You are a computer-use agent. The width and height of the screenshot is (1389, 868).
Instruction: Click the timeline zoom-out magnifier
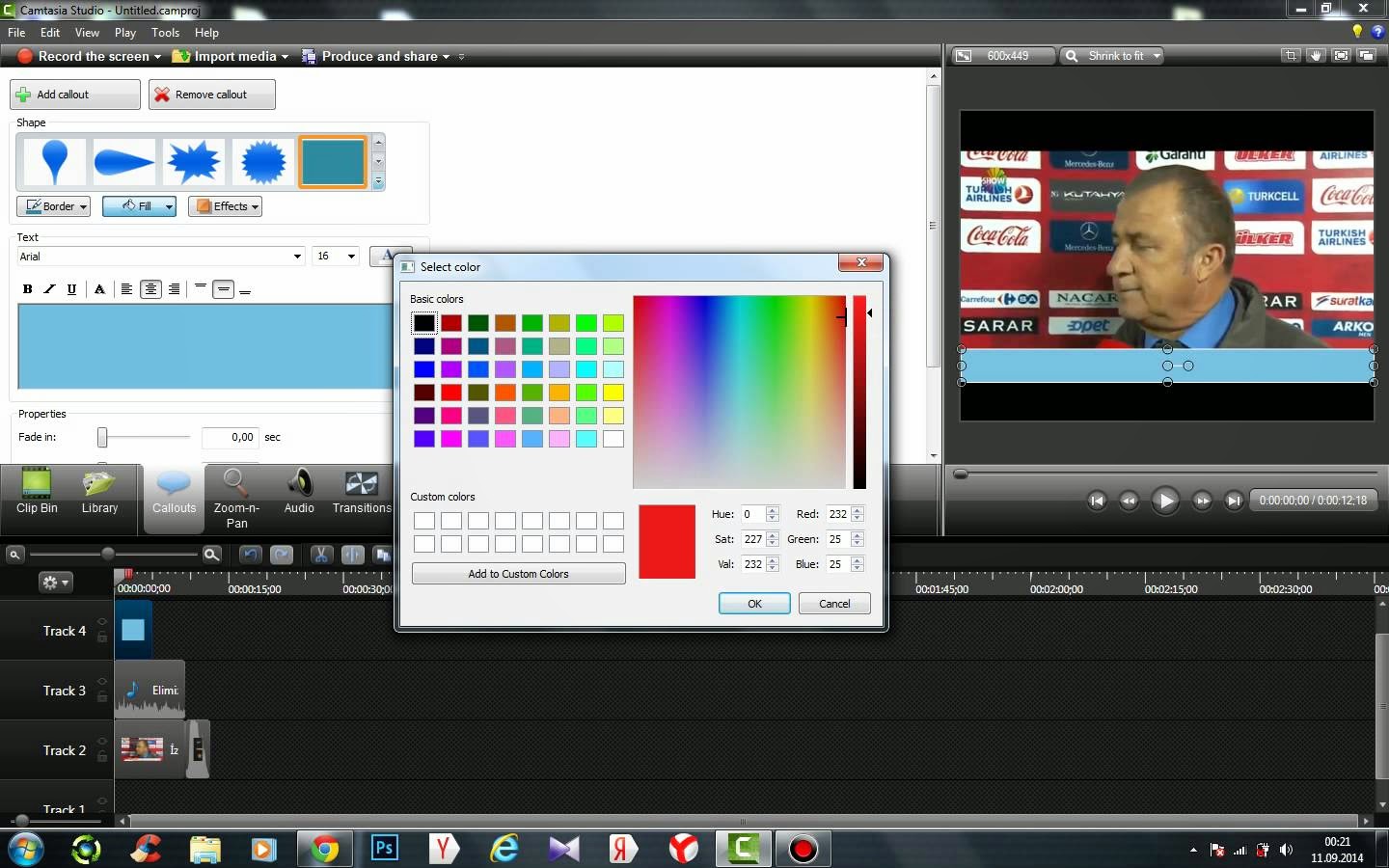14,555
